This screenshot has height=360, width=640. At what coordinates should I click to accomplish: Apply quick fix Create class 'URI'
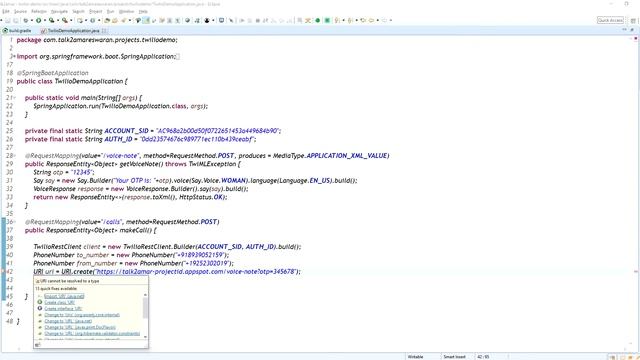[60, 302]
